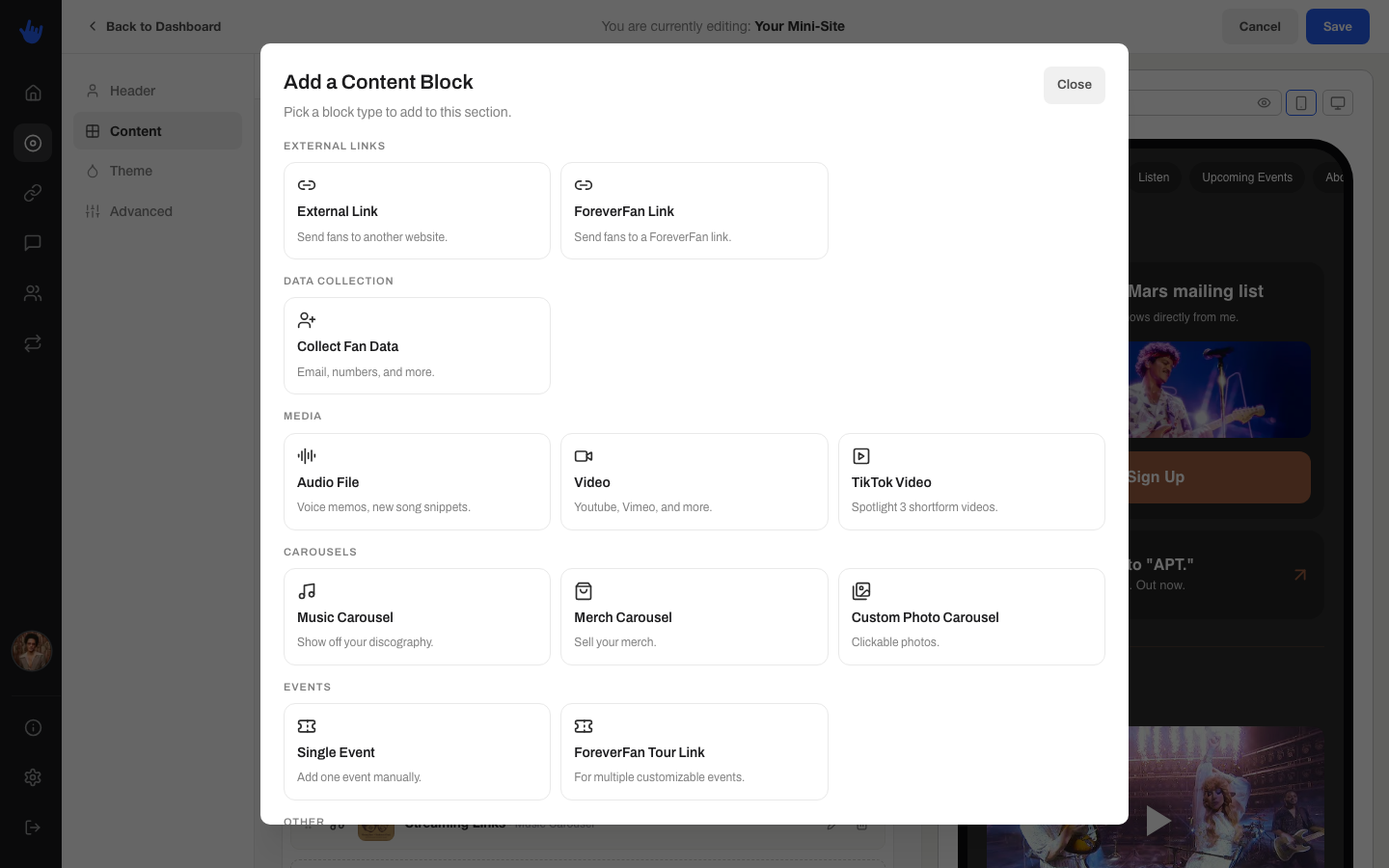Screen dimensions: 1389x868
Task: Click the arrow icon on APT link
Action: pyautogui.click(x=1300, y=575)
